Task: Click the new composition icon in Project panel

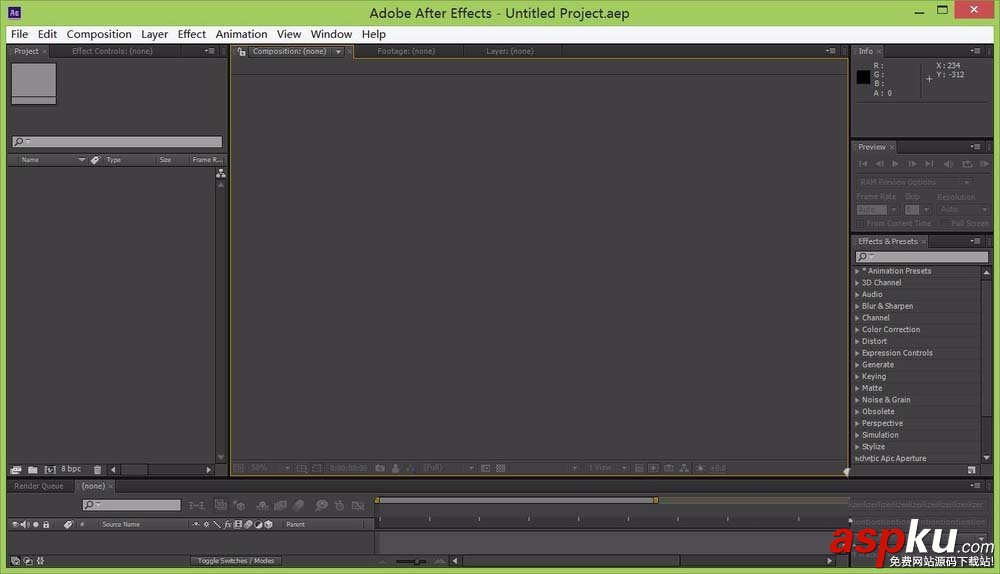Action: point(50,470)
